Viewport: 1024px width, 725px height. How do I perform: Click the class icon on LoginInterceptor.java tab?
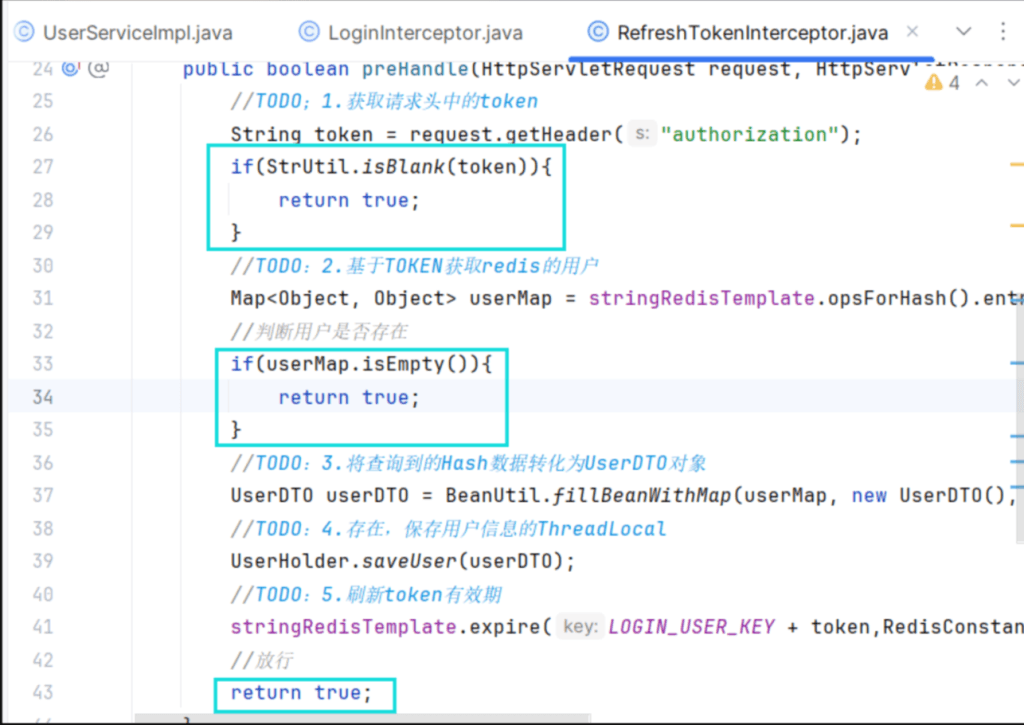(309, 32)
